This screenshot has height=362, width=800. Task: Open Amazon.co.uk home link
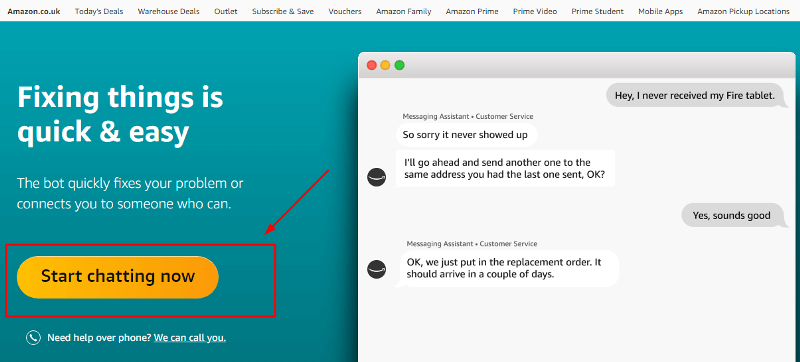pos(34,11)
